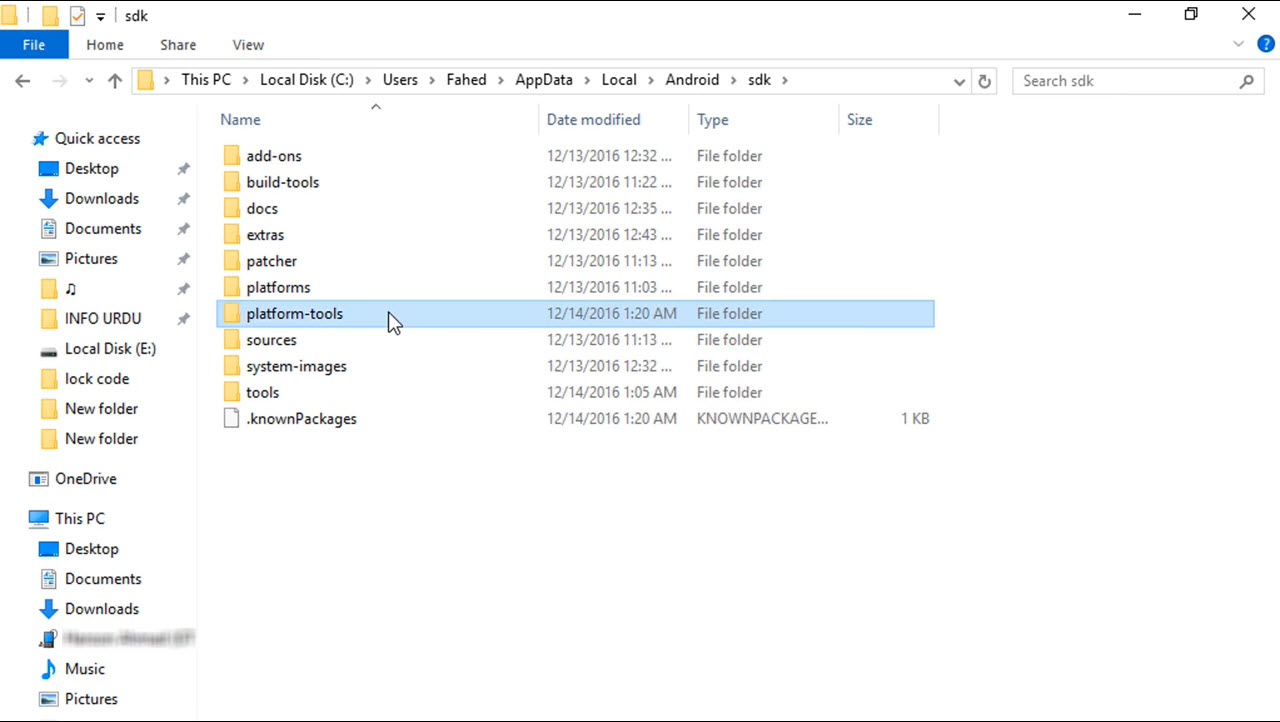Screen dimensions: 1280x722
Task: Select the sources folder icon
Action: click(232, 340)
